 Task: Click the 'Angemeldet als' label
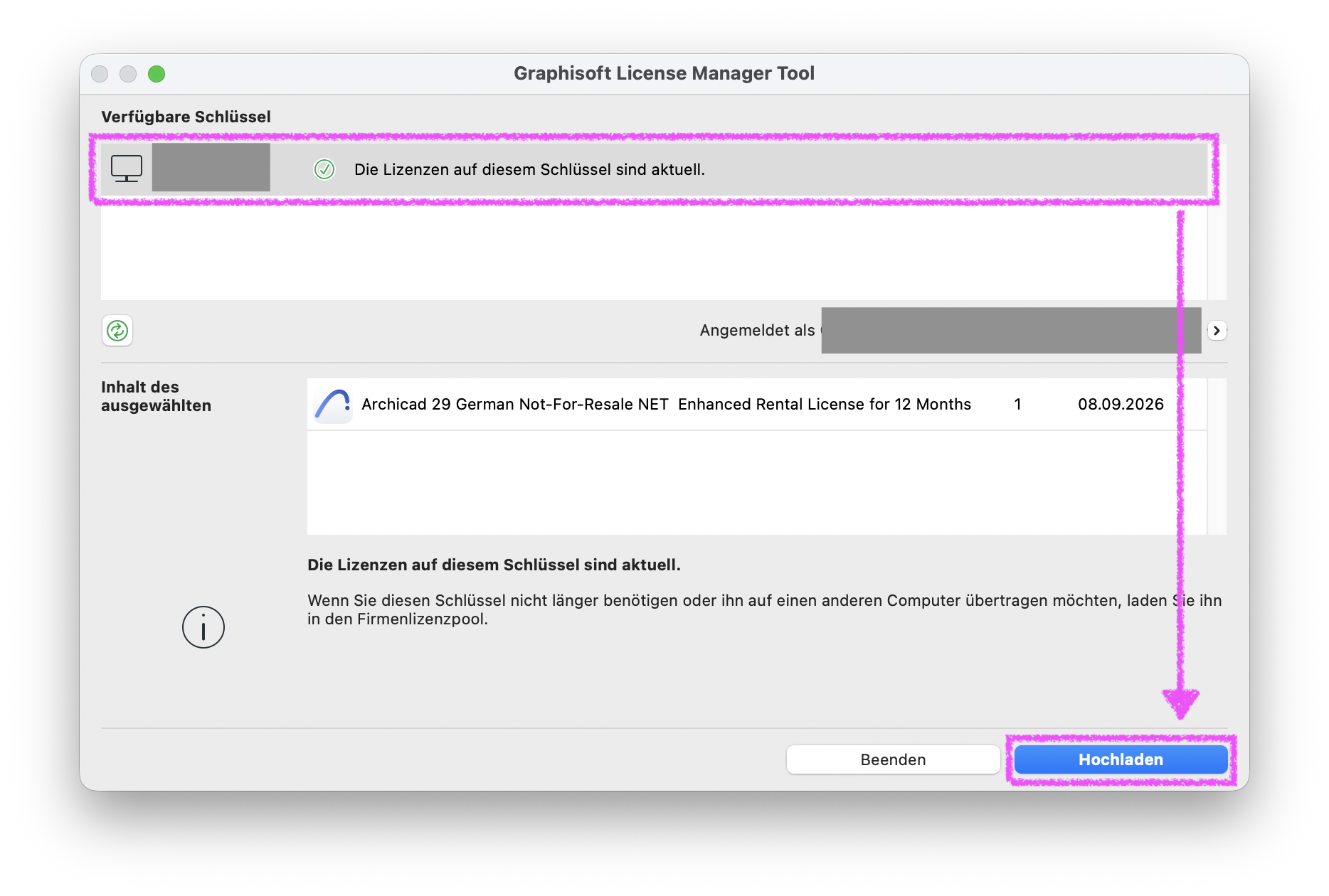tap(757, 331)
